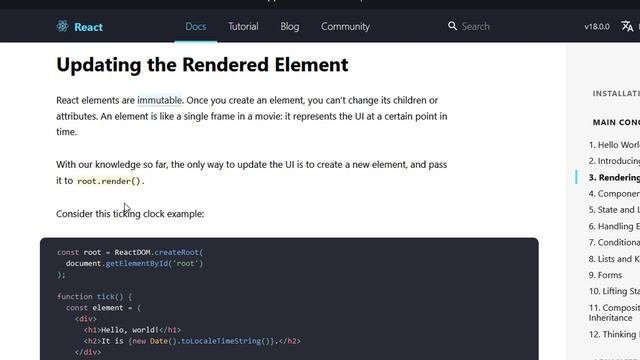Screen dimensions: 640x360
Task: Open '10. Lifting State' sidebar link
Action: pyautogui.click(x=614, y=291)
